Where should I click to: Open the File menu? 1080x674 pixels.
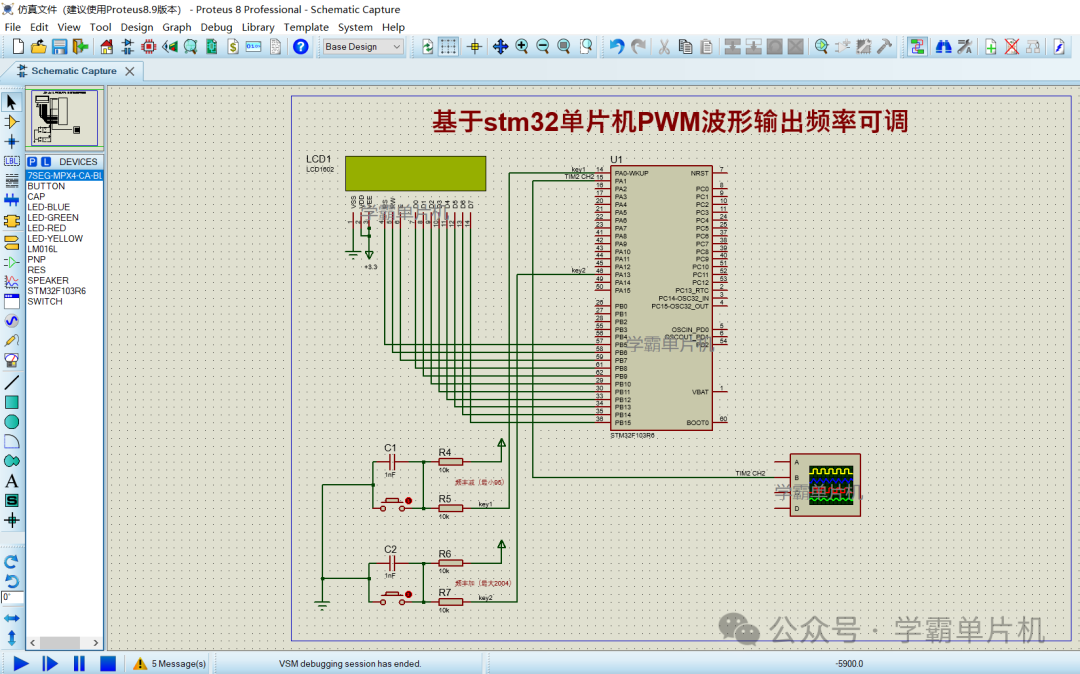[12, 27]
